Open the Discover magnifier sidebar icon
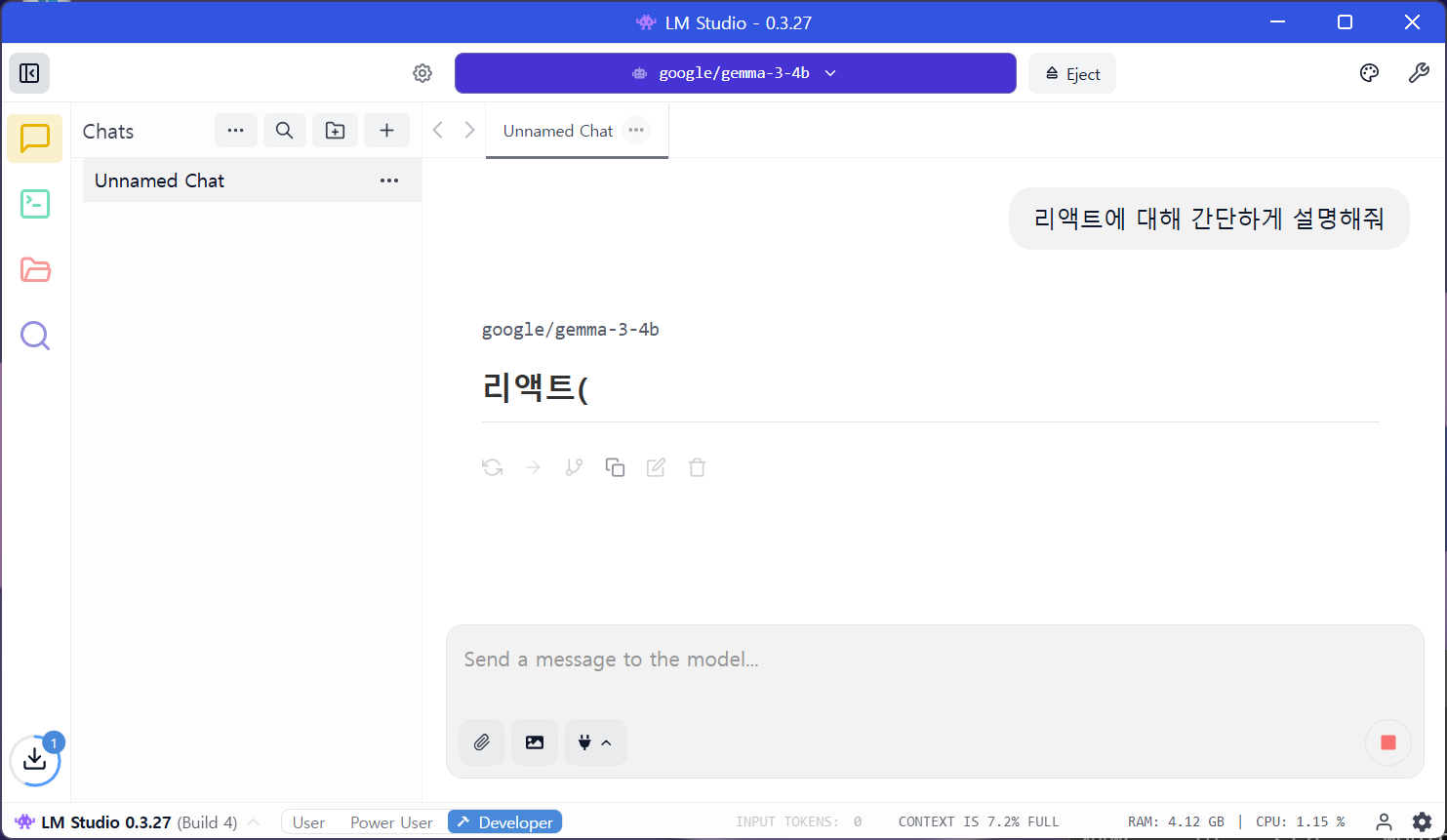The image size is (1447, 840). pos(35,336)
